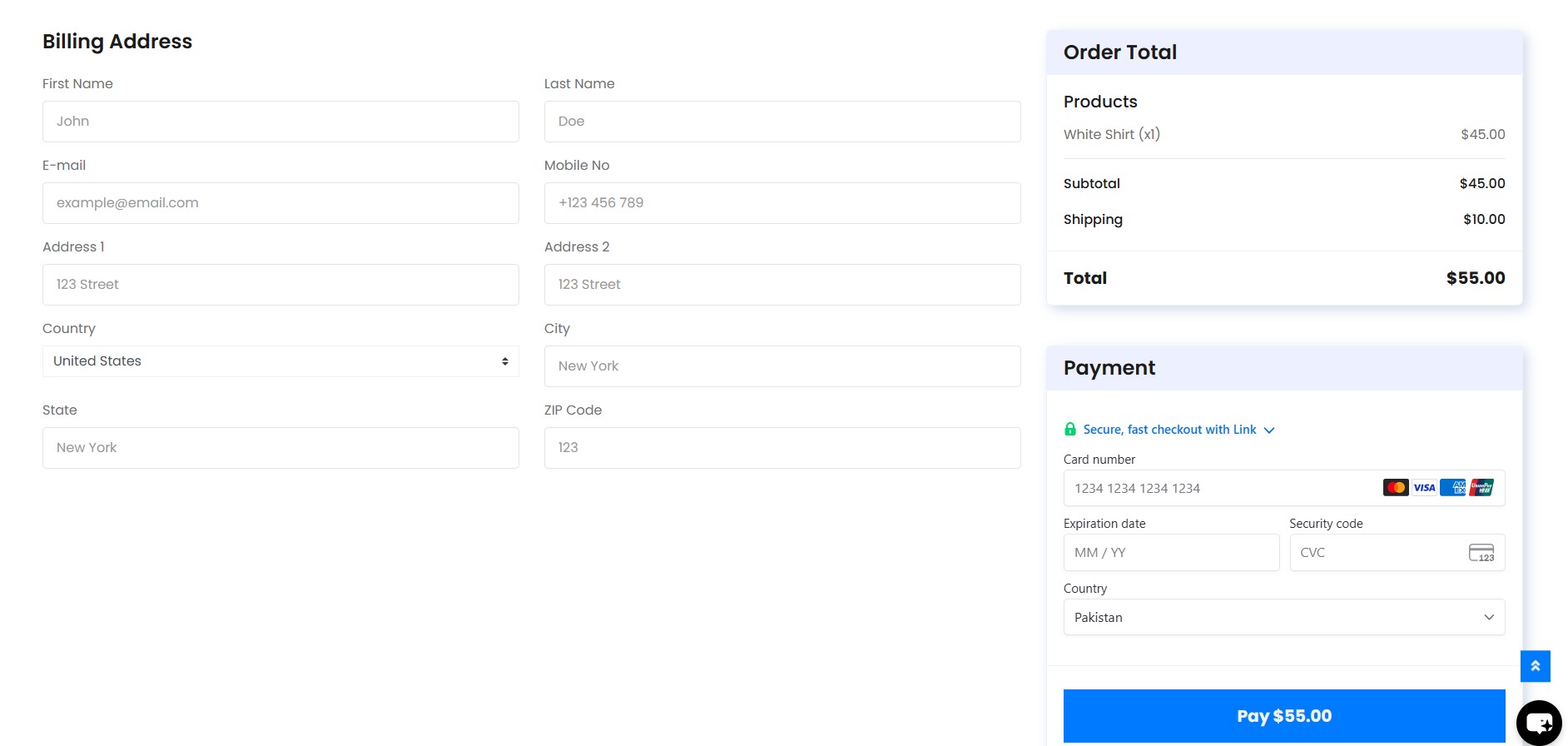This screenshot has height=746, width=1568.
Task: Open the chat support bubble
Action: [1539, 723]
